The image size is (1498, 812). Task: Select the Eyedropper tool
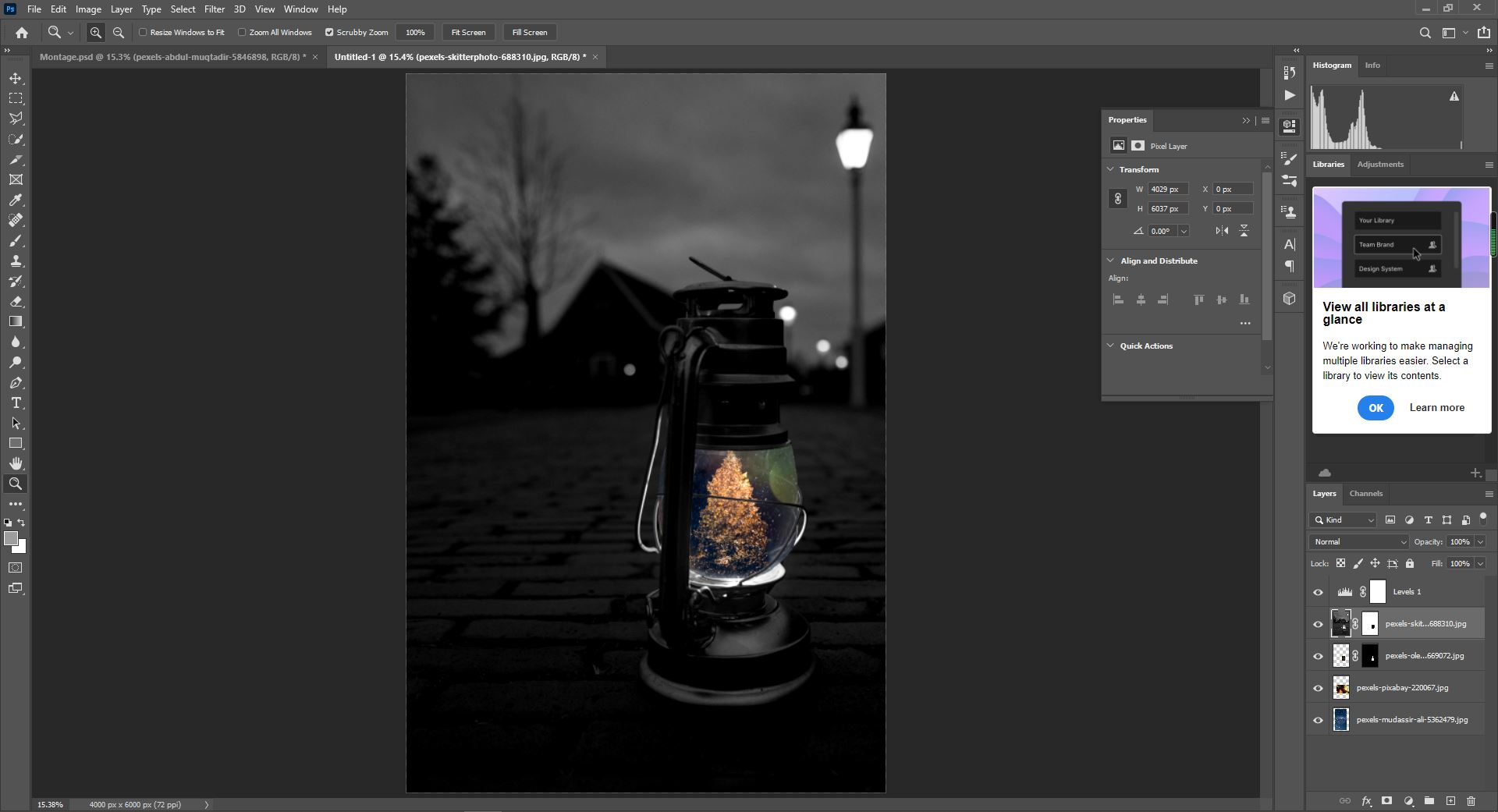coord(16,200)
